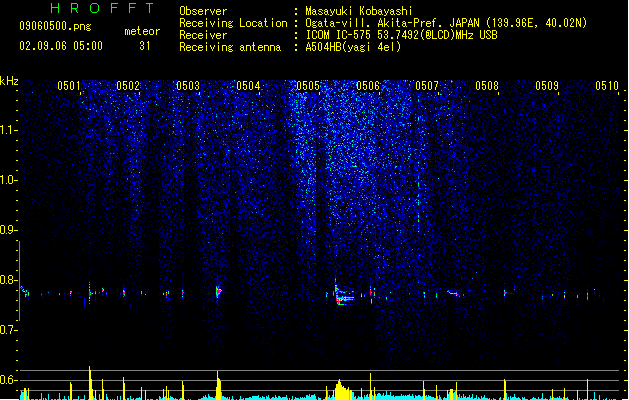Click the kHz axis unit label
This screenshot has width=629, height=400.
click(9, 81)
